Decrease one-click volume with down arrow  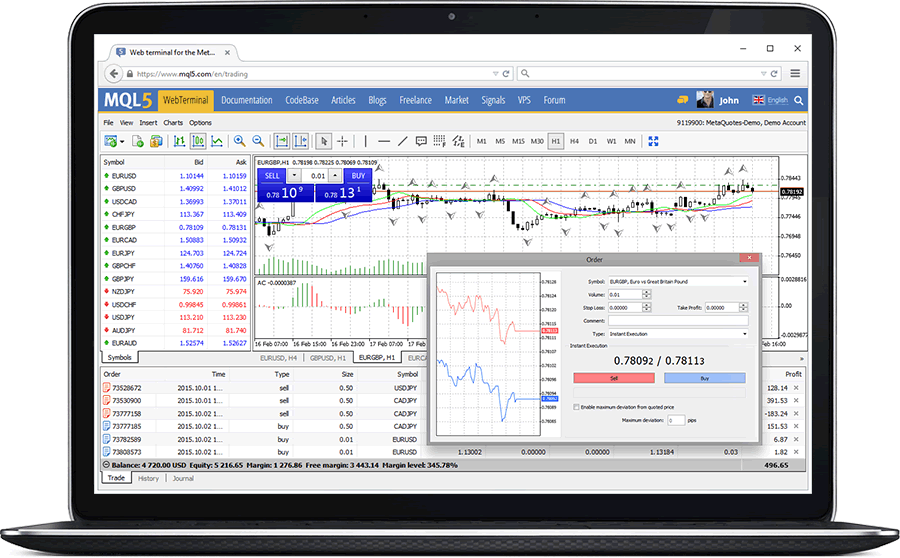click(x=294, y=175)
